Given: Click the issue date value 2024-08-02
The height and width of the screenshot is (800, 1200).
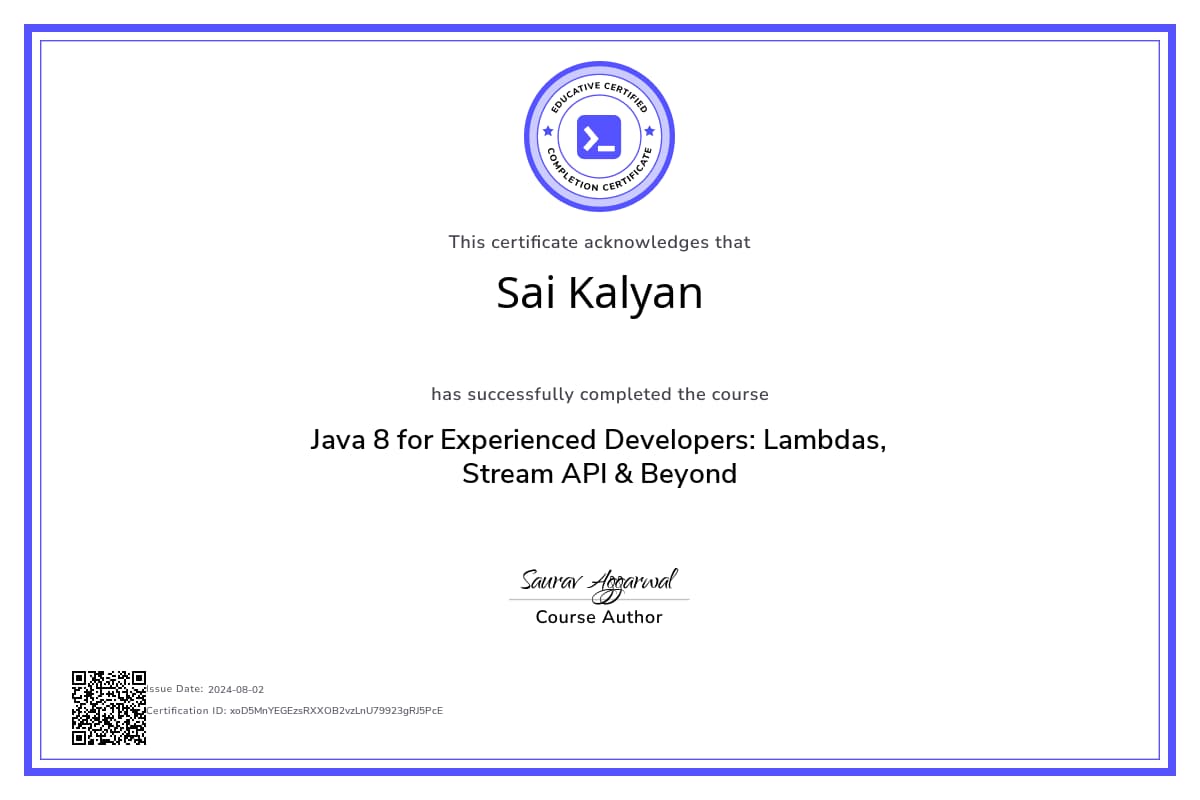Looking at the screenshot, I should tap(236, 689).
